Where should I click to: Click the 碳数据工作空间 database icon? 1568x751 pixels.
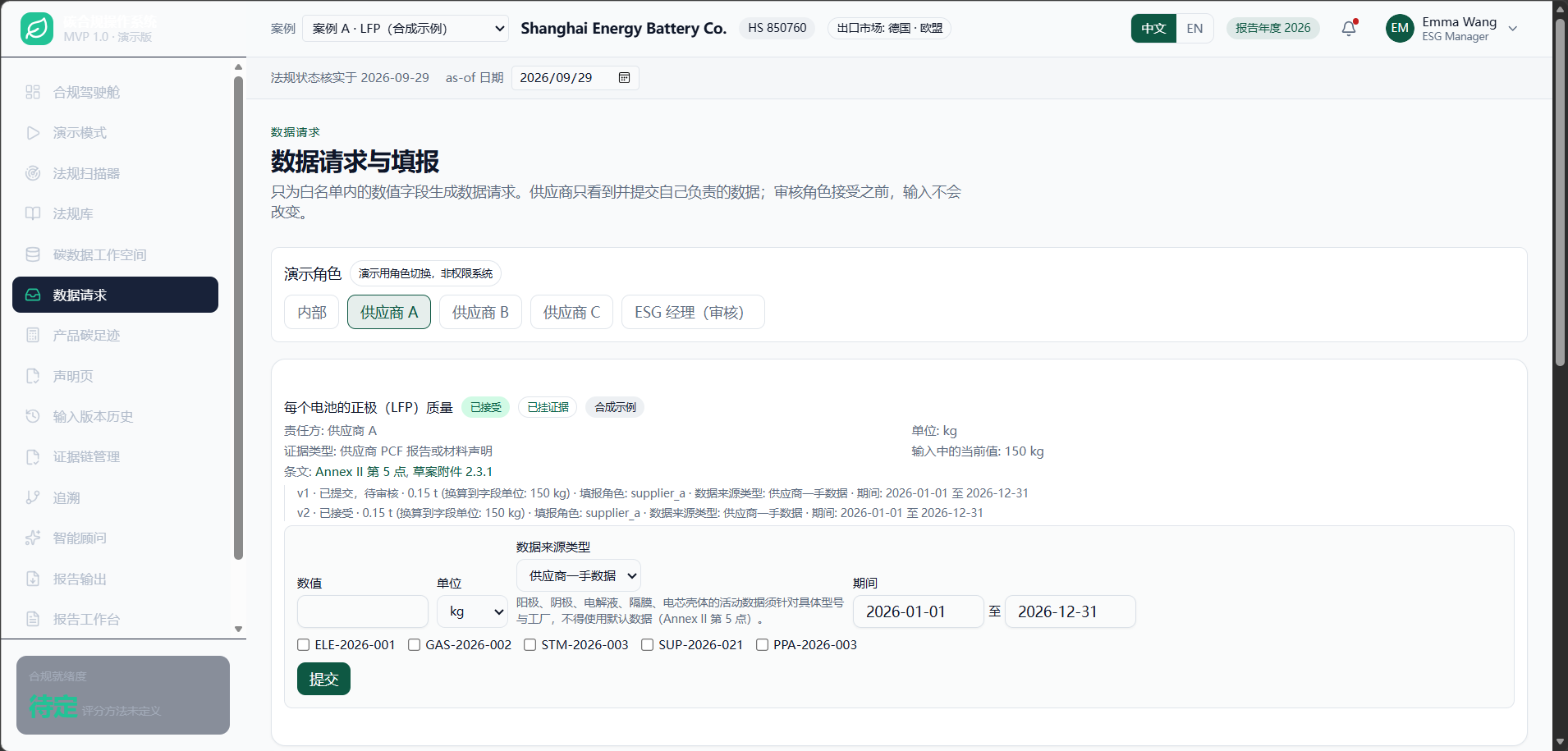[33, 254]
